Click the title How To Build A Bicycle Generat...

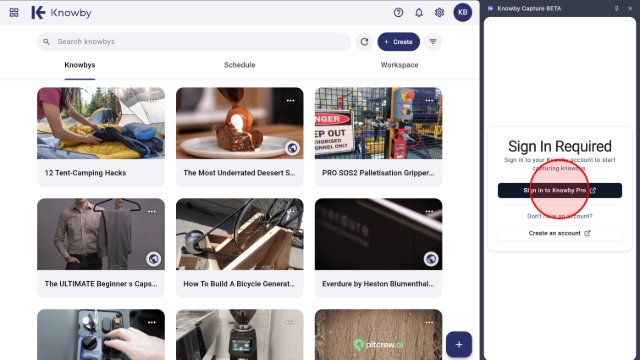point(239,284)
